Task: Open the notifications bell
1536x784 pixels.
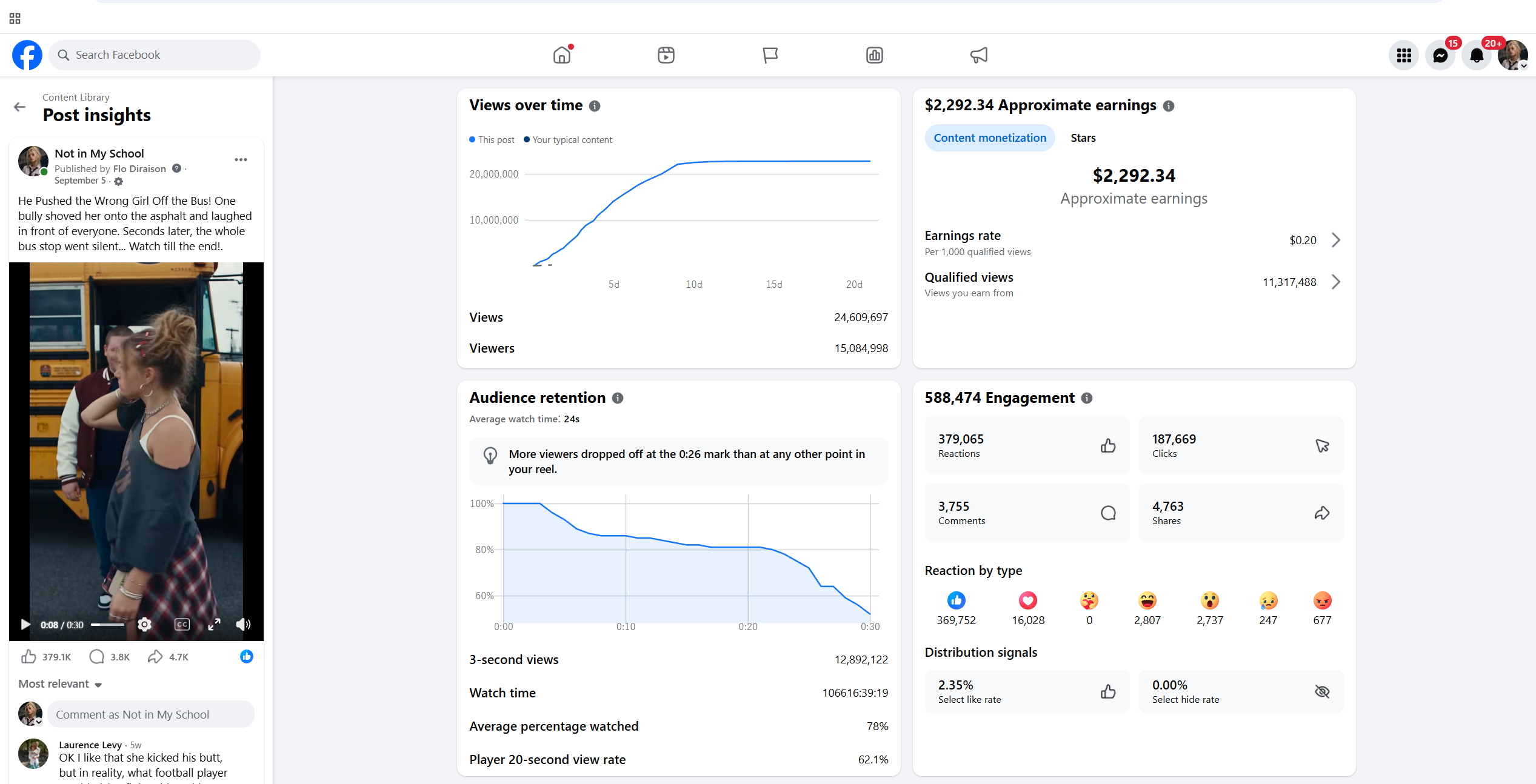Action: point(1477,55)
